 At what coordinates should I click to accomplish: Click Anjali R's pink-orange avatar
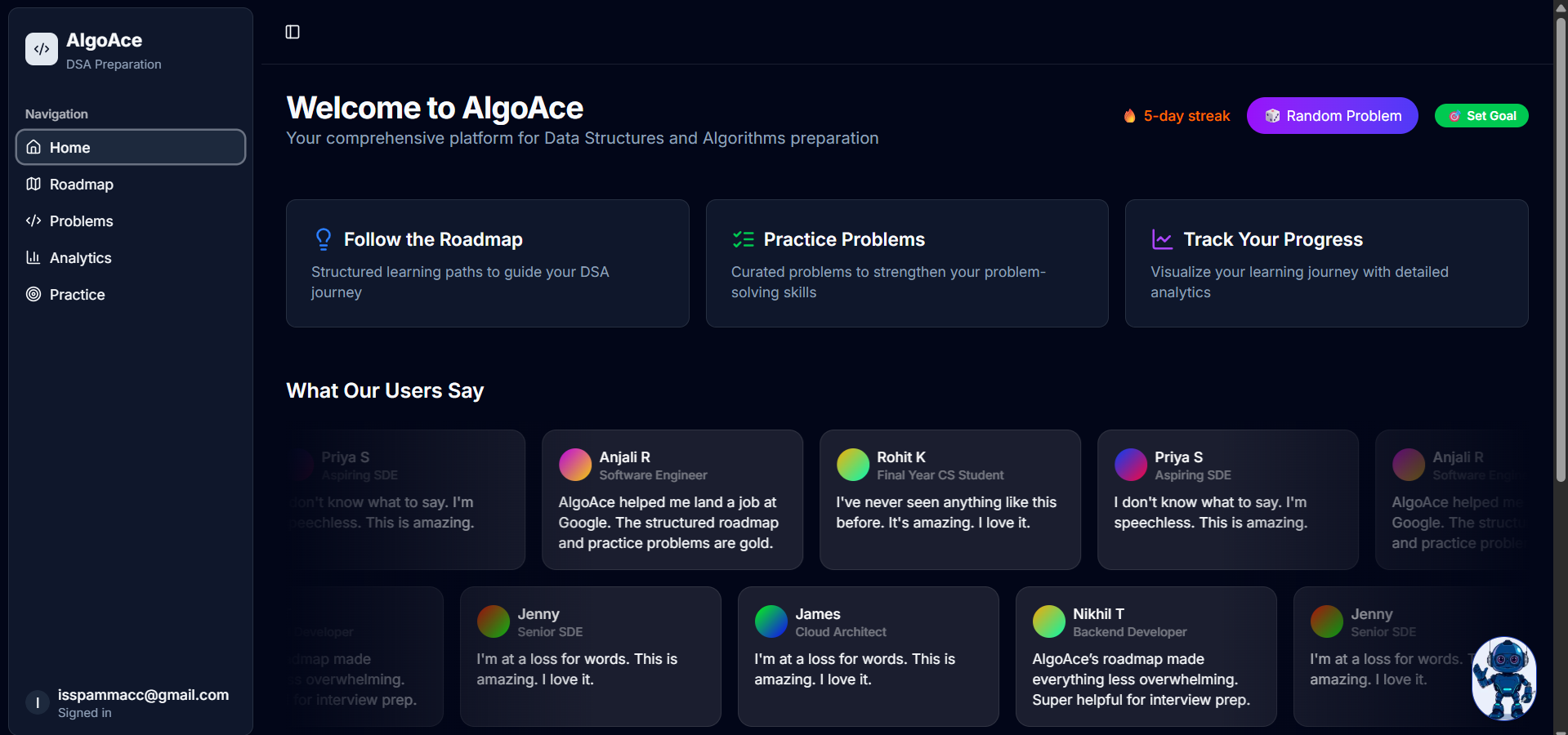pos(575,465)
